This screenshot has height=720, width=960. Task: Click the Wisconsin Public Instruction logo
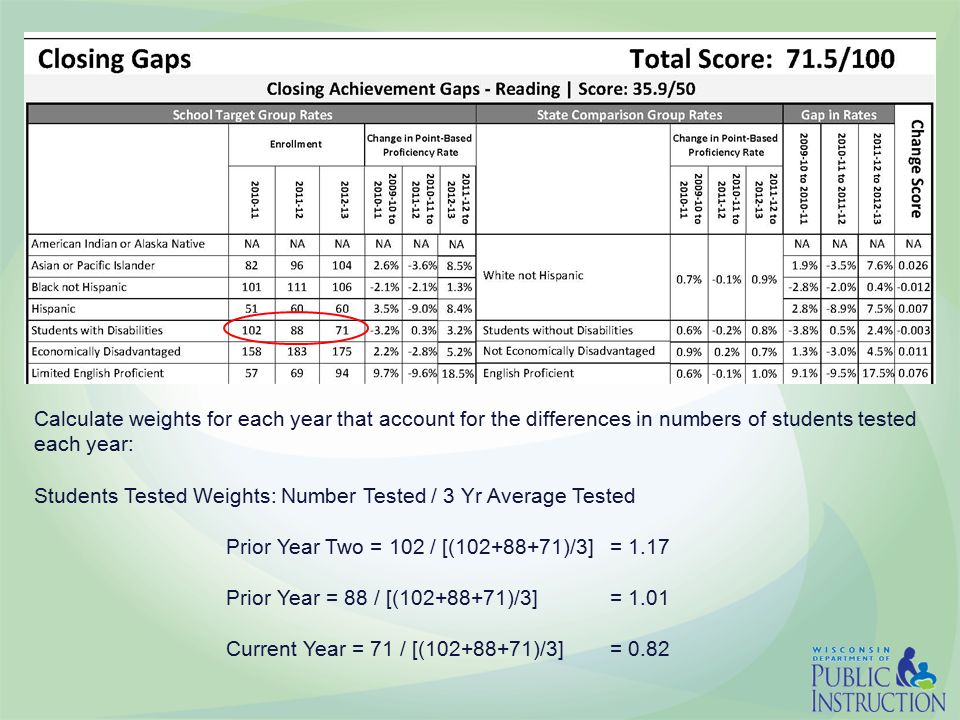[x=879, y=679]
